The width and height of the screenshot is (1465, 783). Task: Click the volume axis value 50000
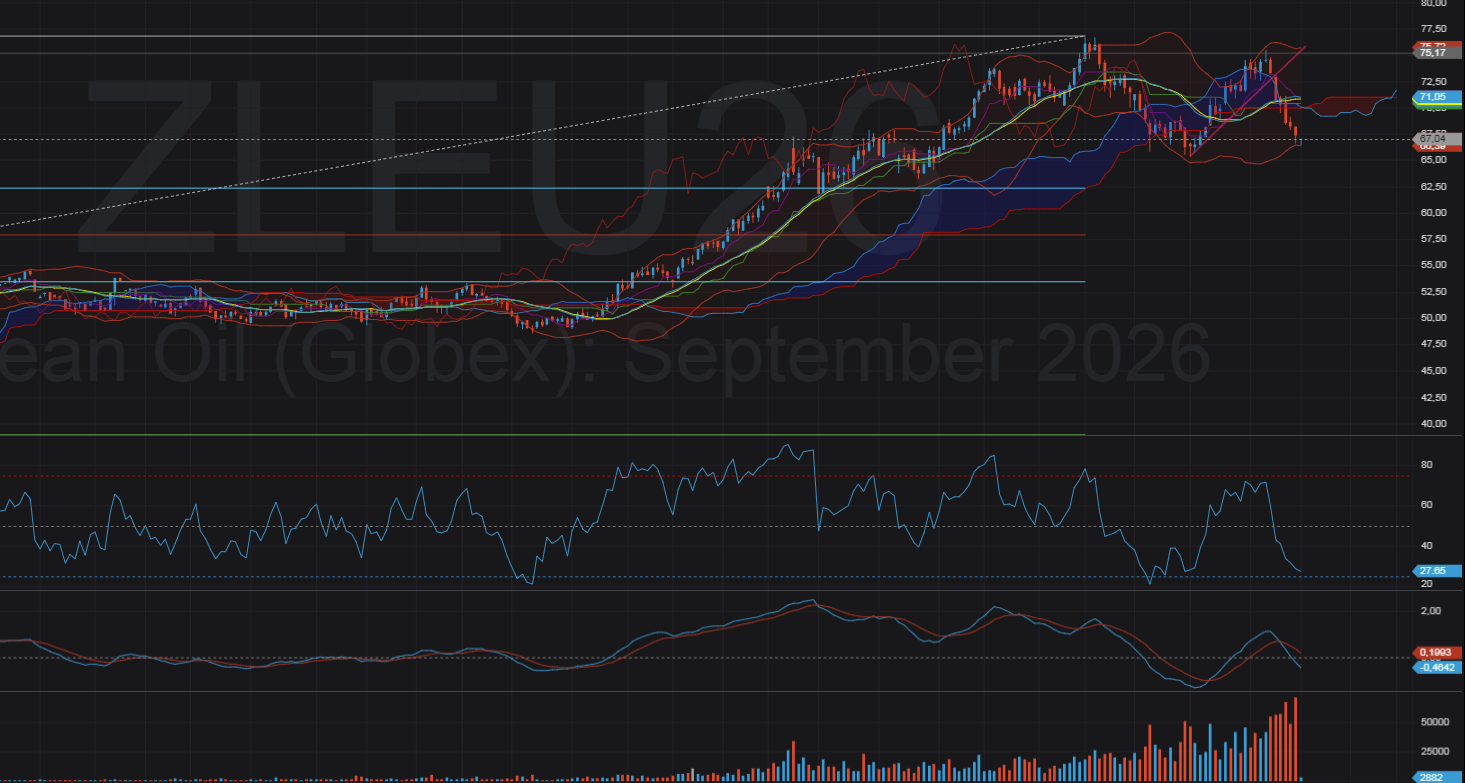coord(1436,722)
